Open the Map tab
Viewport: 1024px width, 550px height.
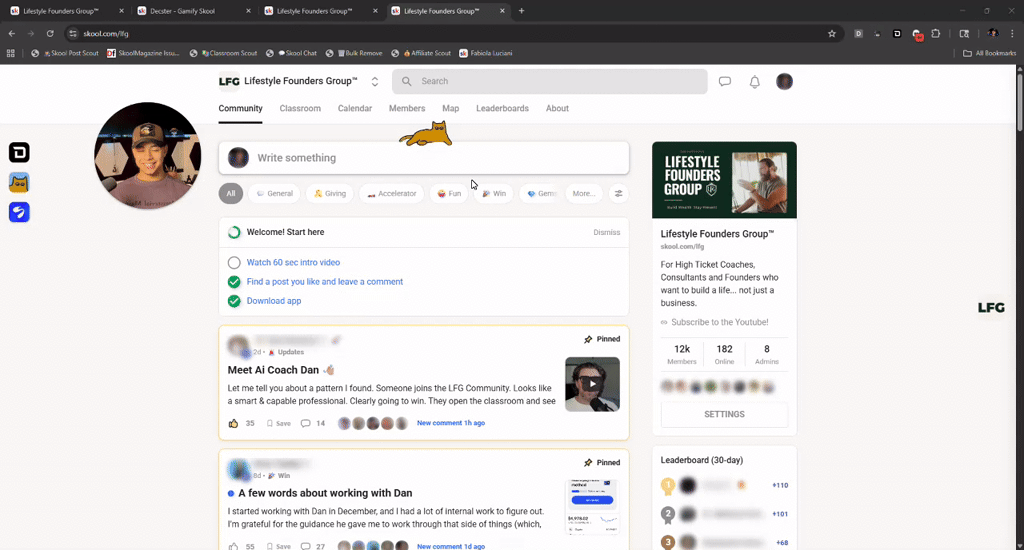pyautogui.click(x=451, y=108)
